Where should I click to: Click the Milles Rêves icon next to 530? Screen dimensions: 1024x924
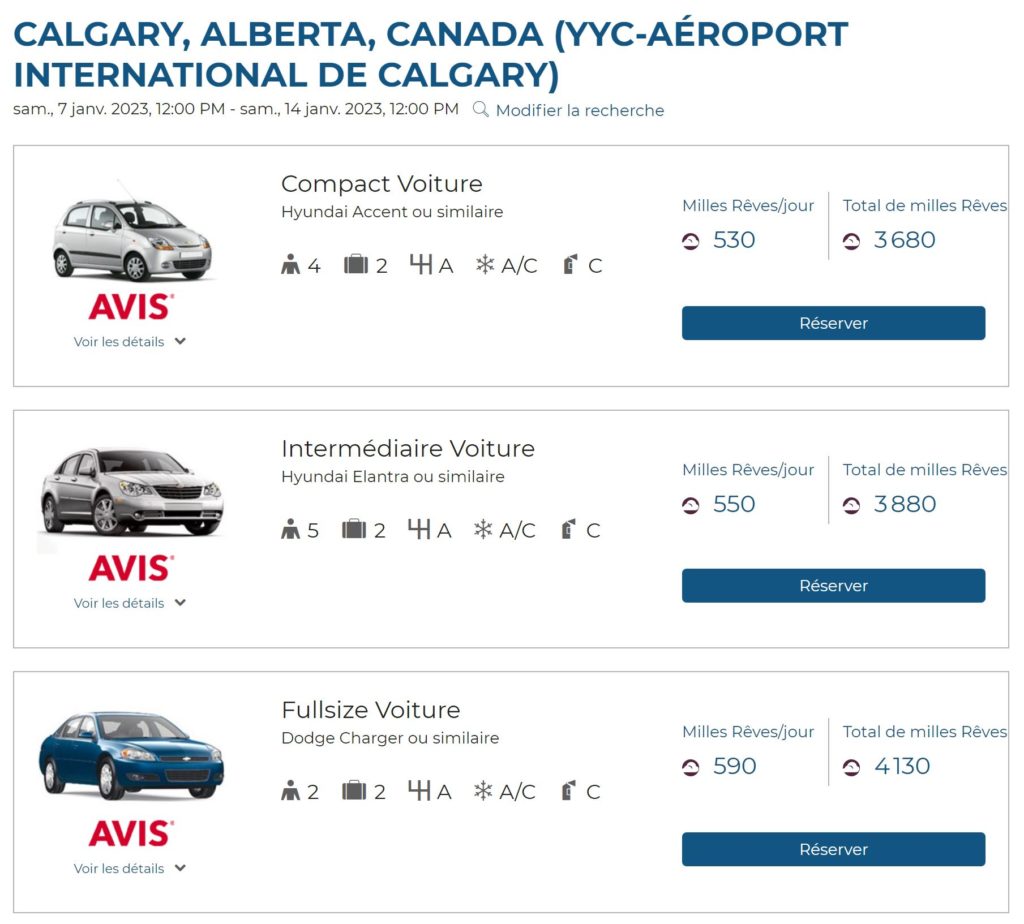point(689,240)
